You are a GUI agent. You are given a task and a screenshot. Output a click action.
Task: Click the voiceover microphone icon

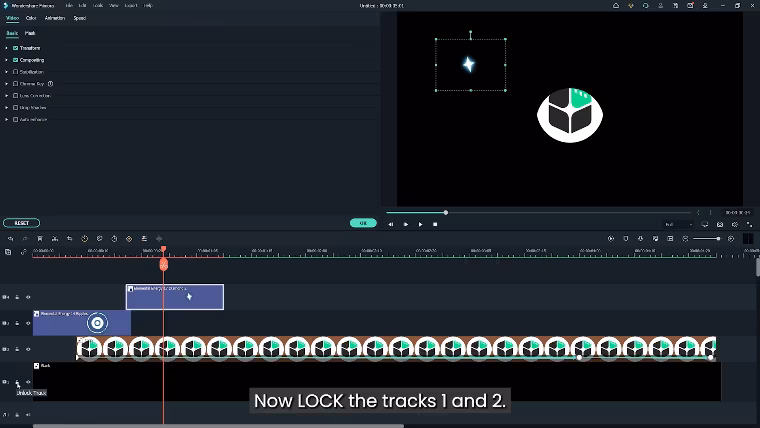click(640, 238)
